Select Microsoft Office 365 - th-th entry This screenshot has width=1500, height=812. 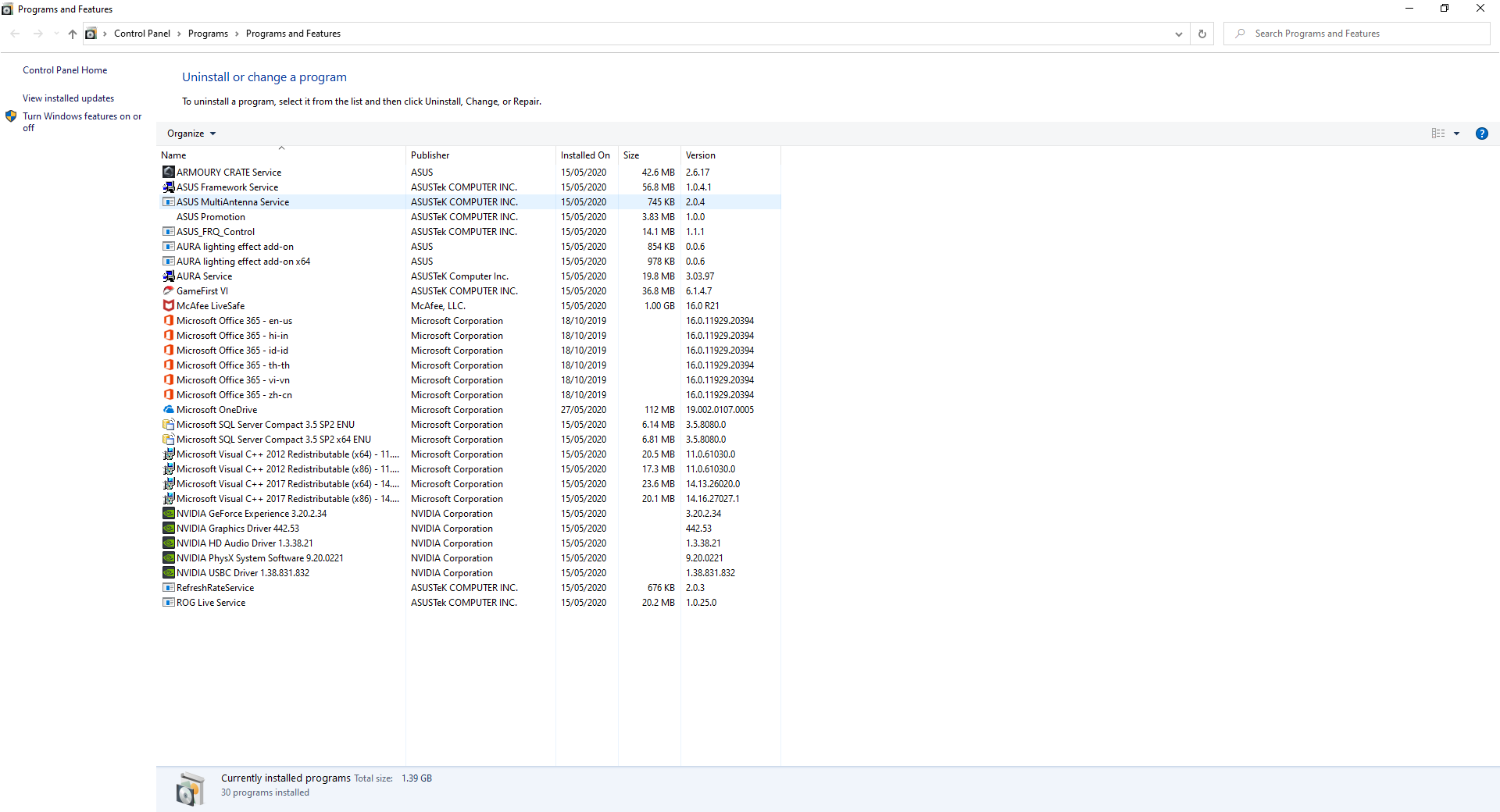pyautogui.click(x=470, y=365)
